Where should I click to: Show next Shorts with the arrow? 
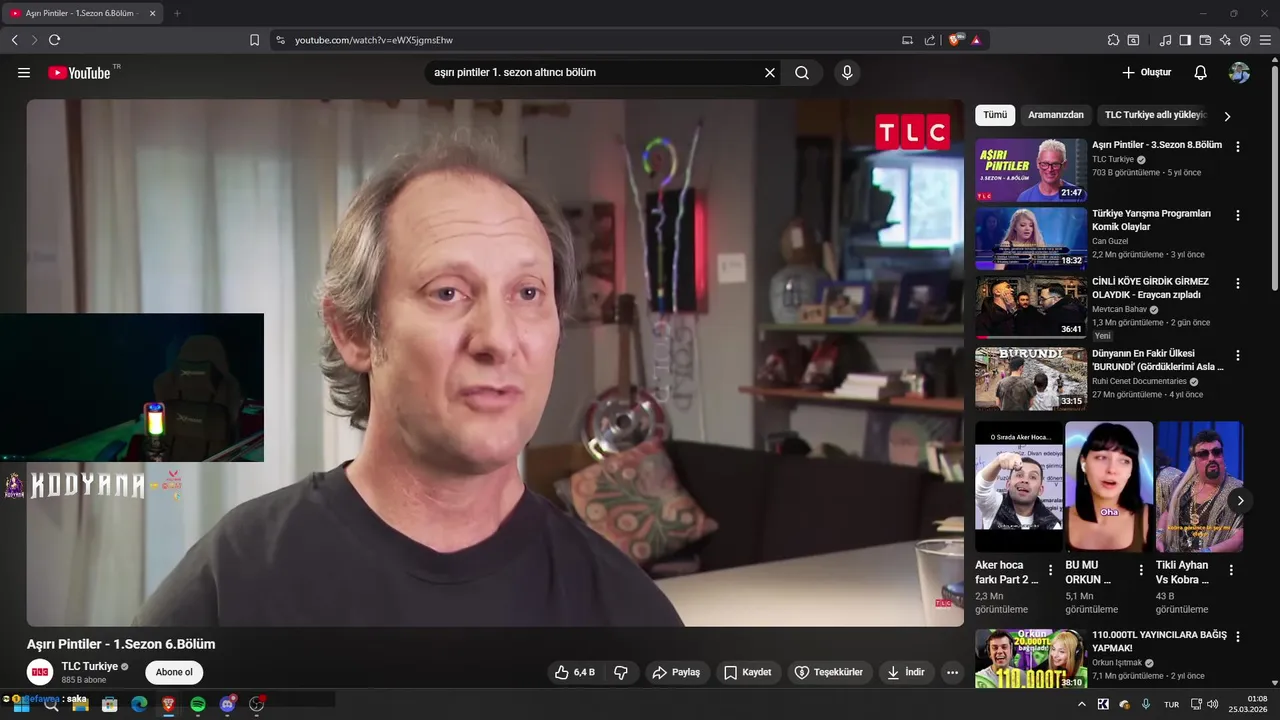tap(1240, 500)
